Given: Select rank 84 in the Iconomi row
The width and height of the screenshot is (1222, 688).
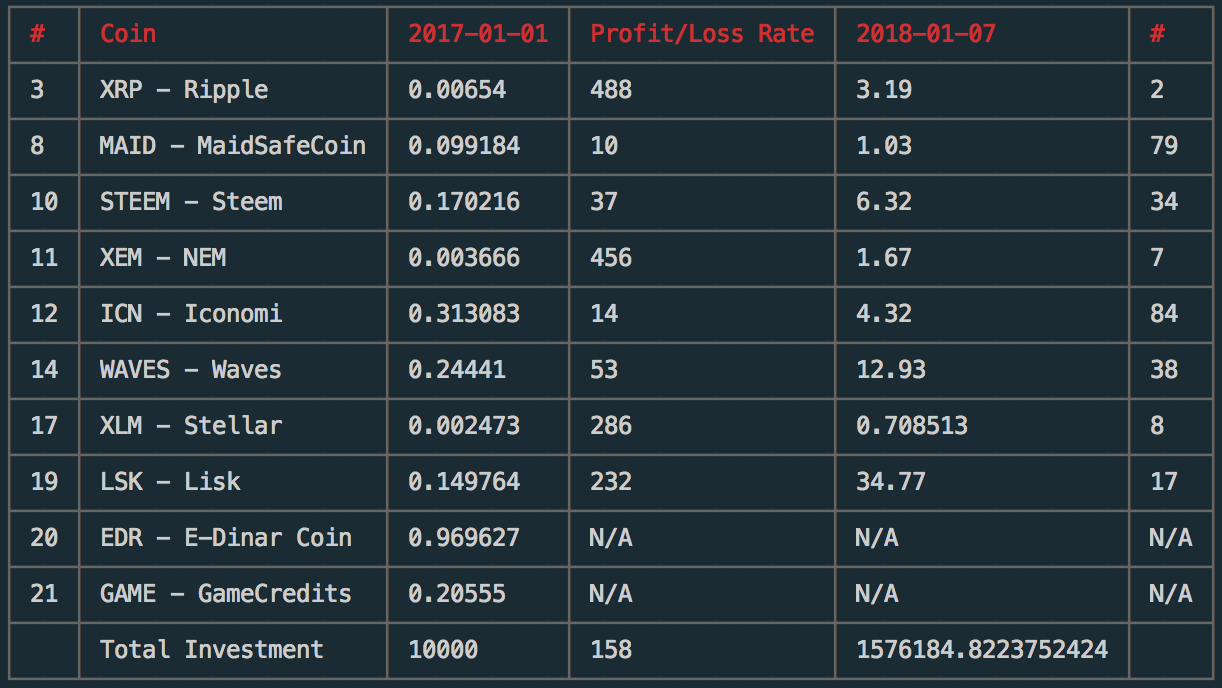Looking at the screenshot, I should 1164,314.
